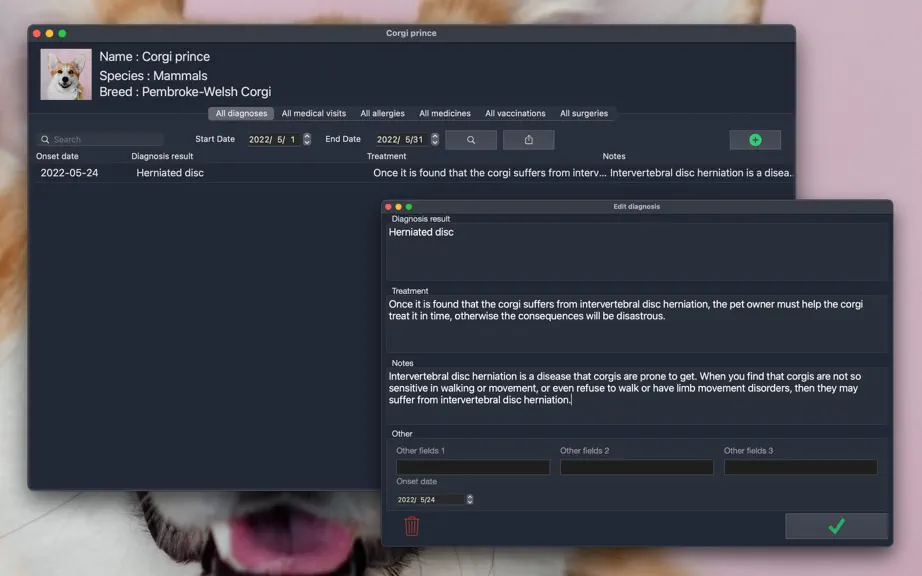Confirm edits with the green checkmark
The width and height of the screenshot is (922, 576).
(x=836, y=526)
